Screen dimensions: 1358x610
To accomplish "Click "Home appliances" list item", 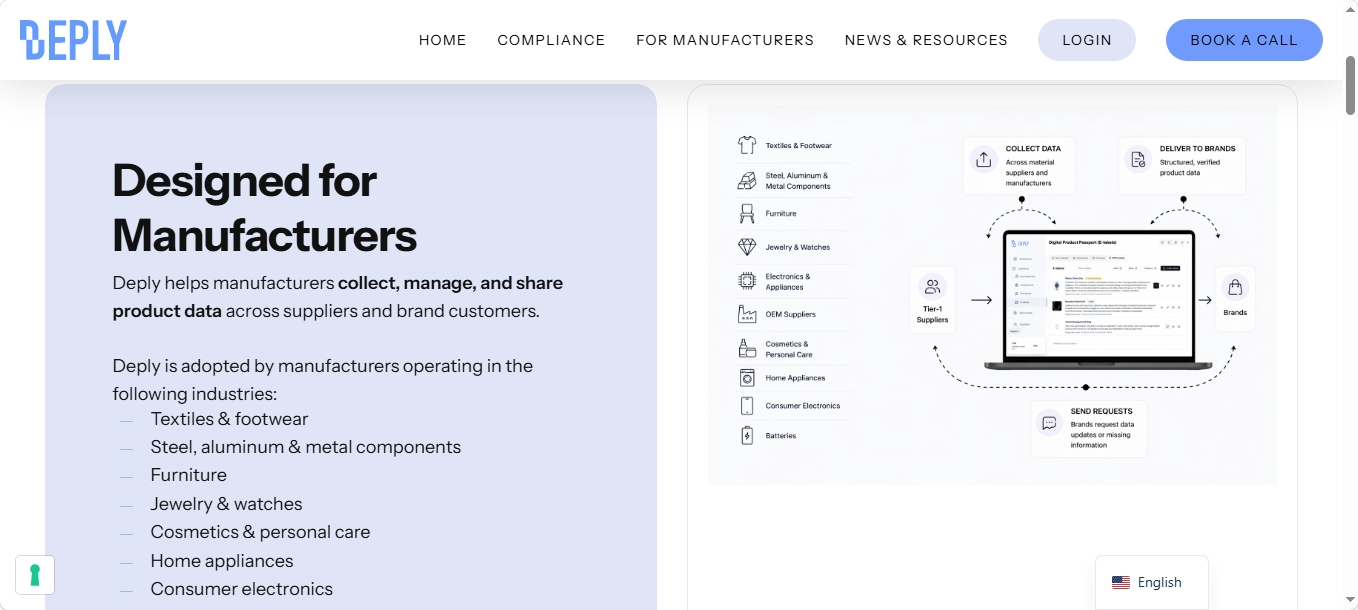I will click(x=222, y=561).
